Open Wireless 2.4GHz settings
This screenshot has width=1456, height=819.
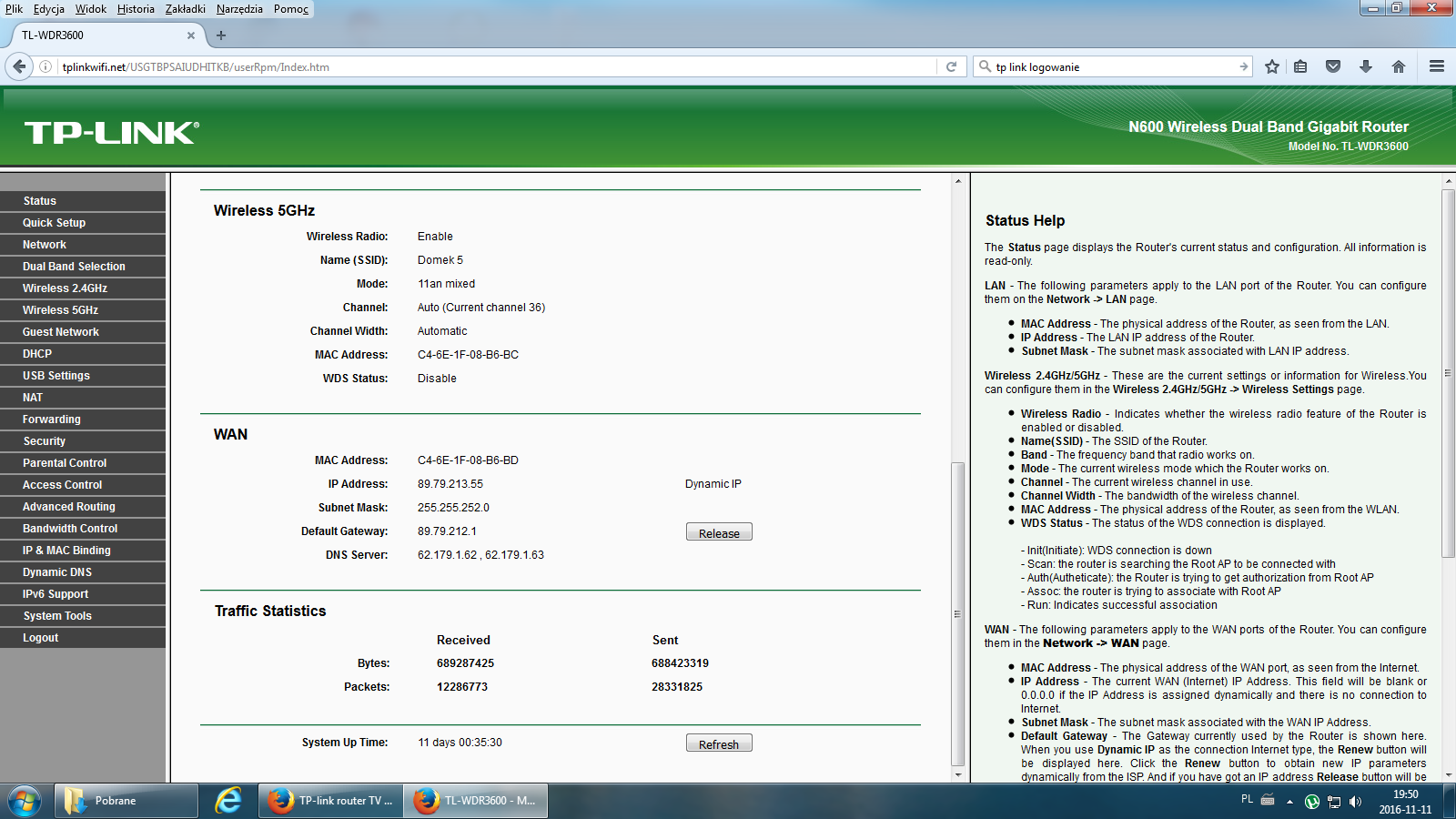coord(83,288)
